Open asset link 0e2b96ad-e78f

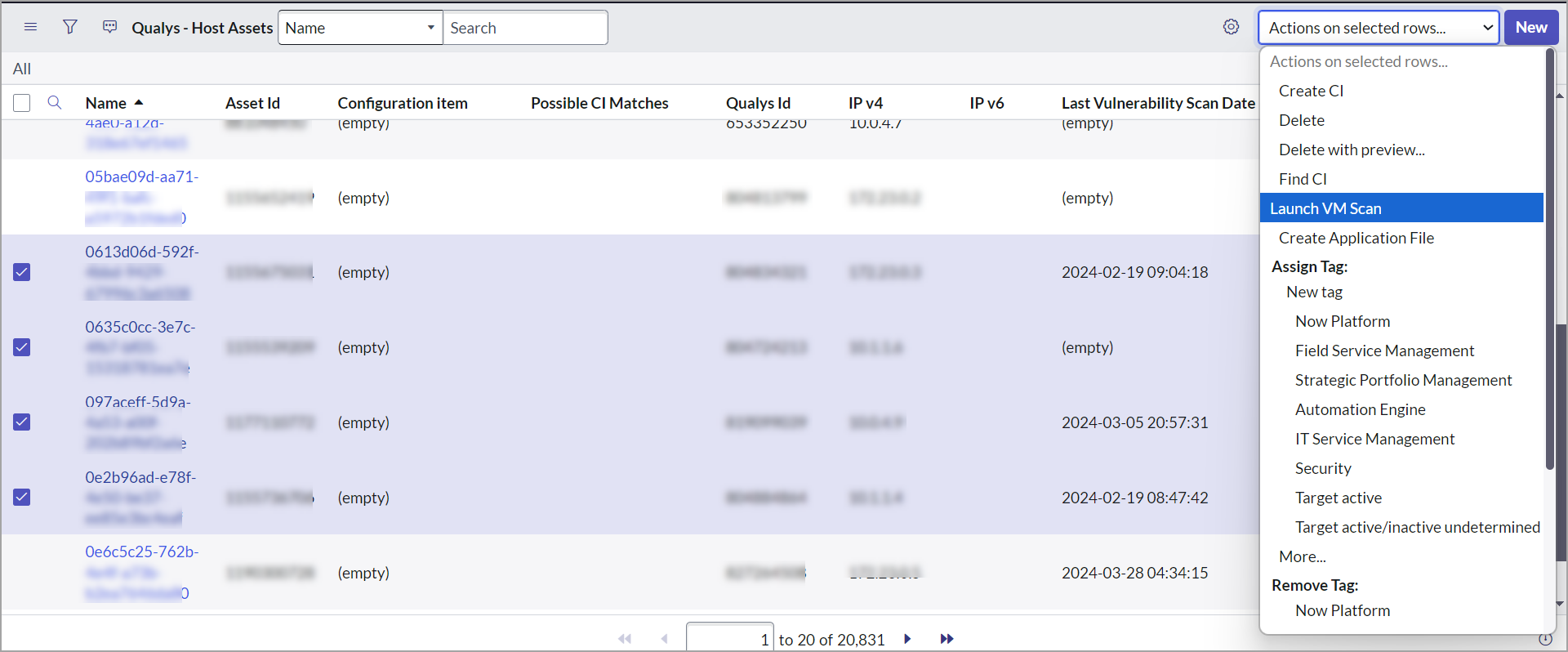(140, 498)
